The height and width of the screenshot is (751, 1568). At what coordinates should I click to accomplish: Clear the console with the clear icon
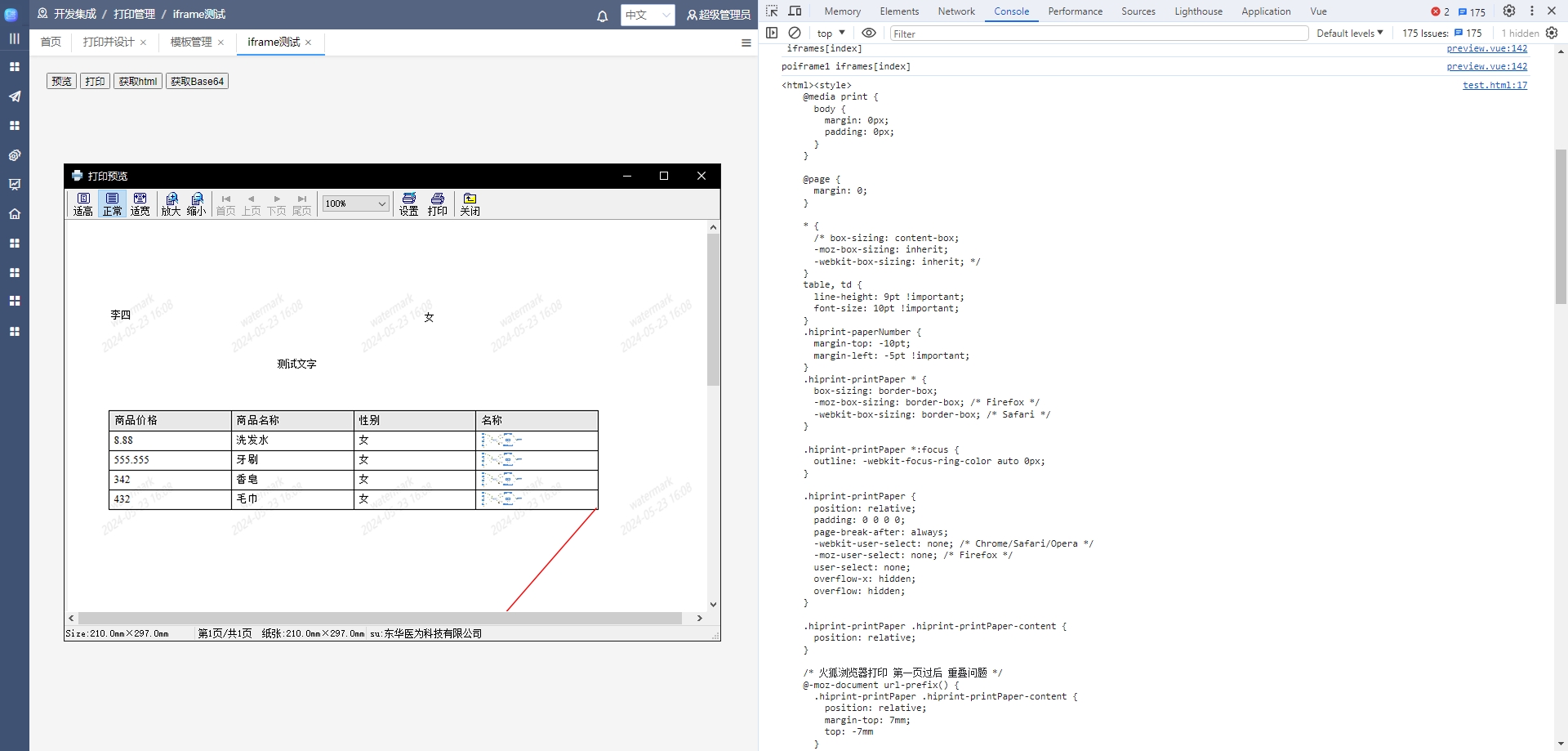tap(795, 33)
